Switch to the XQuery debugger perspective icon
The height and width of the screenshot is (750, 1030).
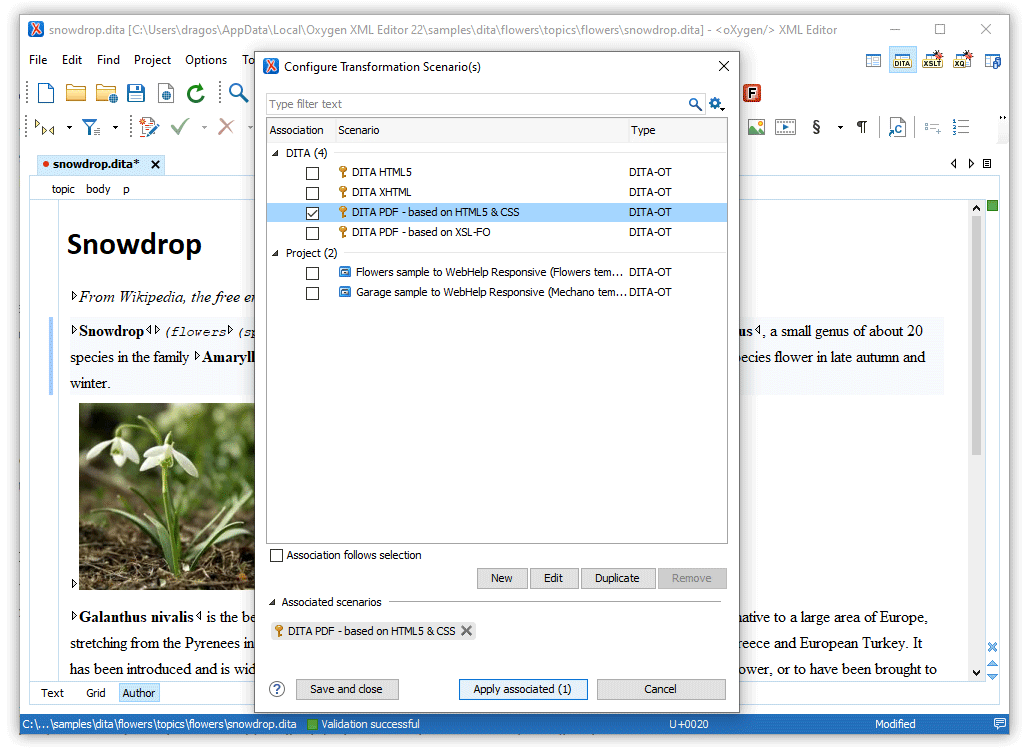(962, 60)
